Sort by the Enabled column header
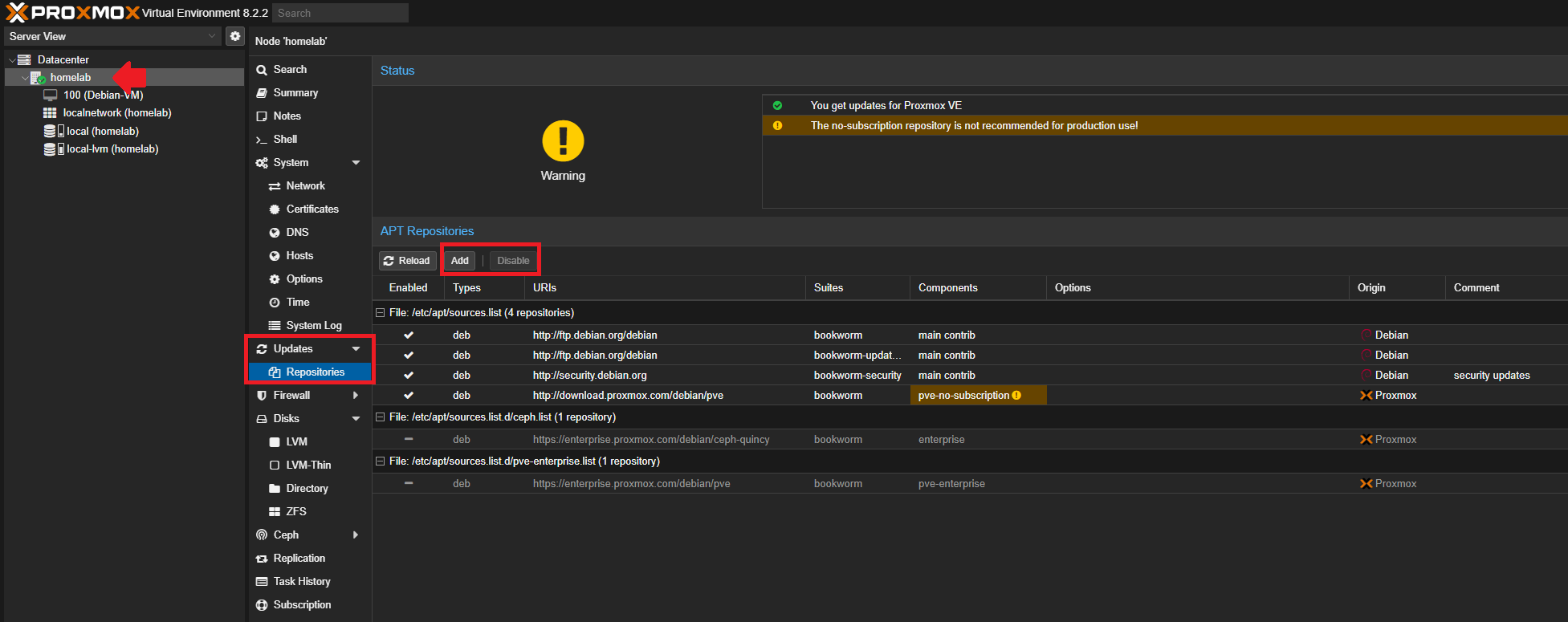The image size is (1568, 622). click(409, 288)
